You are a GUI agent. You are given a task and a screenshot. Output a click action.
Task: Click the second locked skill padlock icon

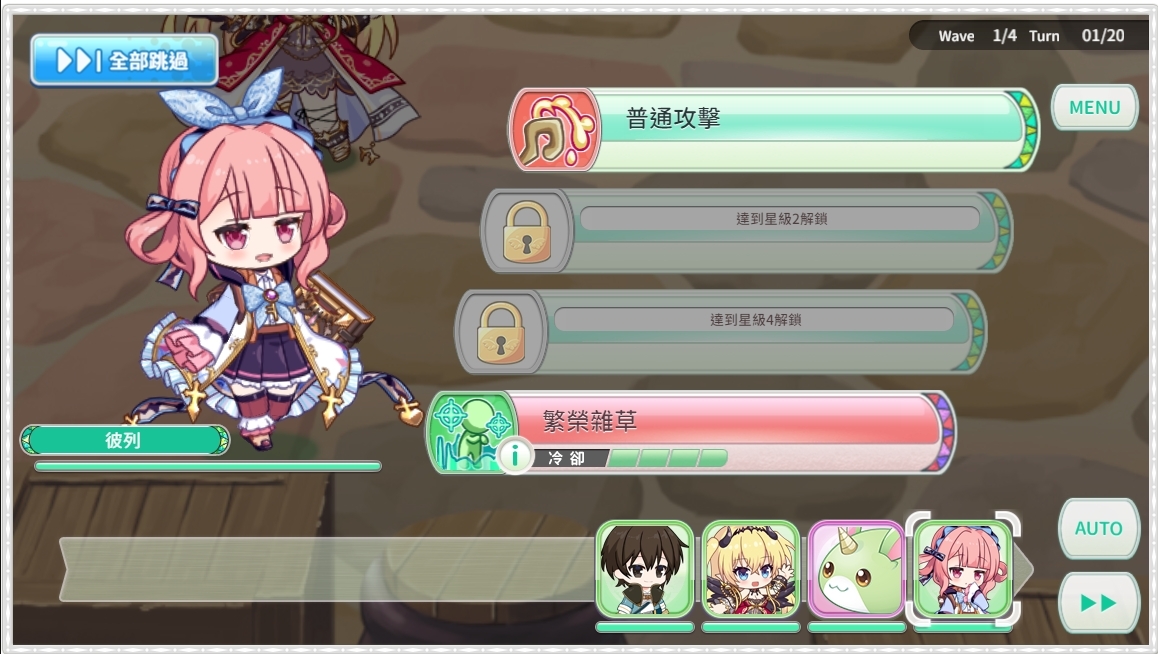[501, 332]
